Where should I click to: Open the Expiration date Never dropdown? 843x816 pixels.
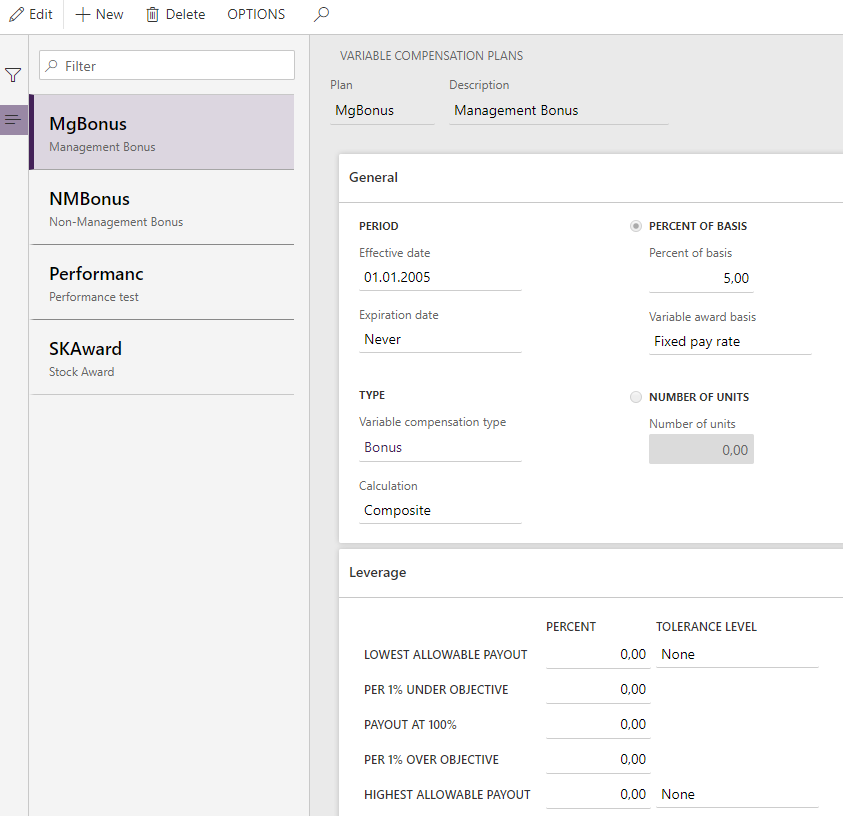pyautogui.click(x=440, y=339)
